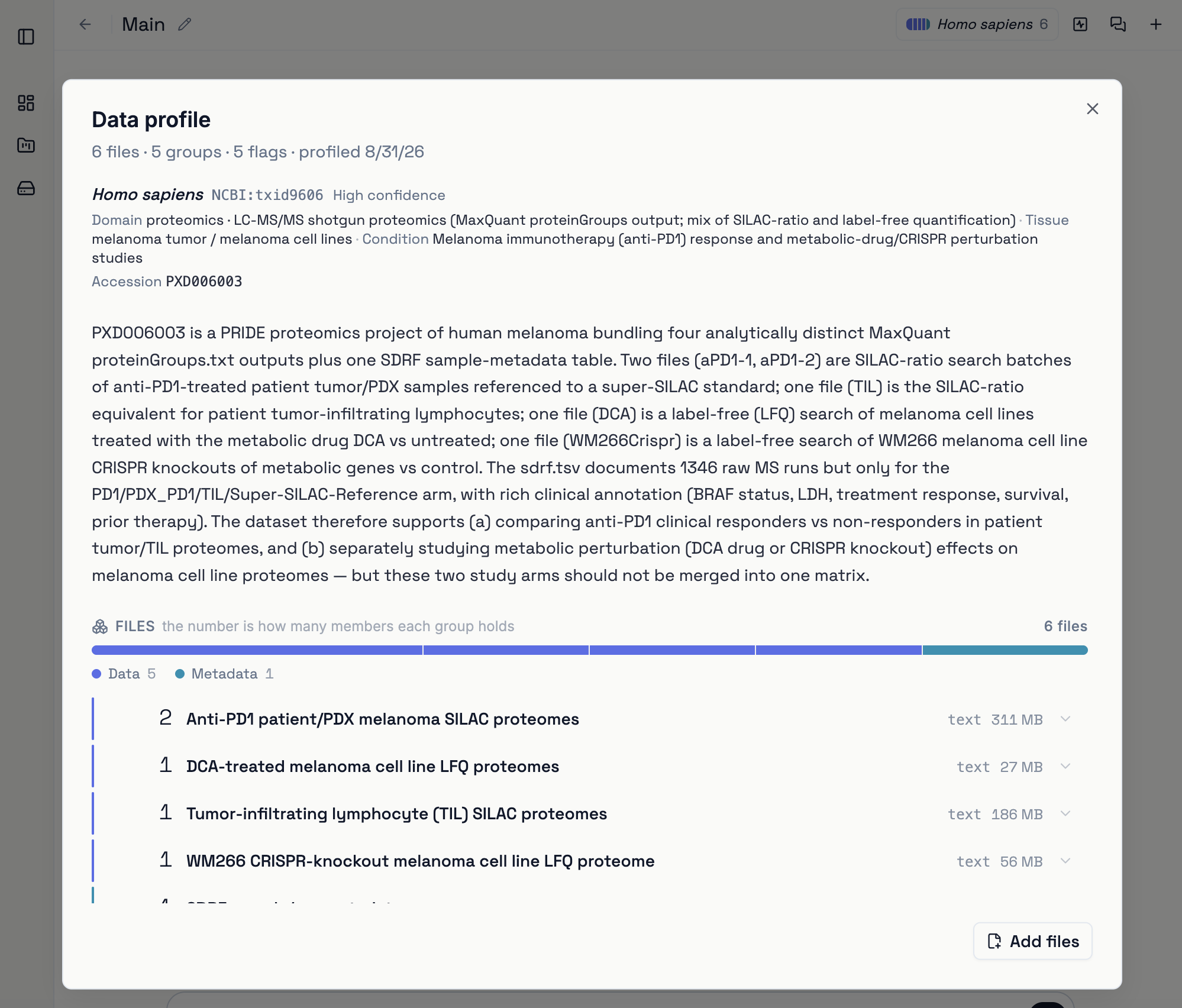Click the 6 files count at right

coord(1065,626)
